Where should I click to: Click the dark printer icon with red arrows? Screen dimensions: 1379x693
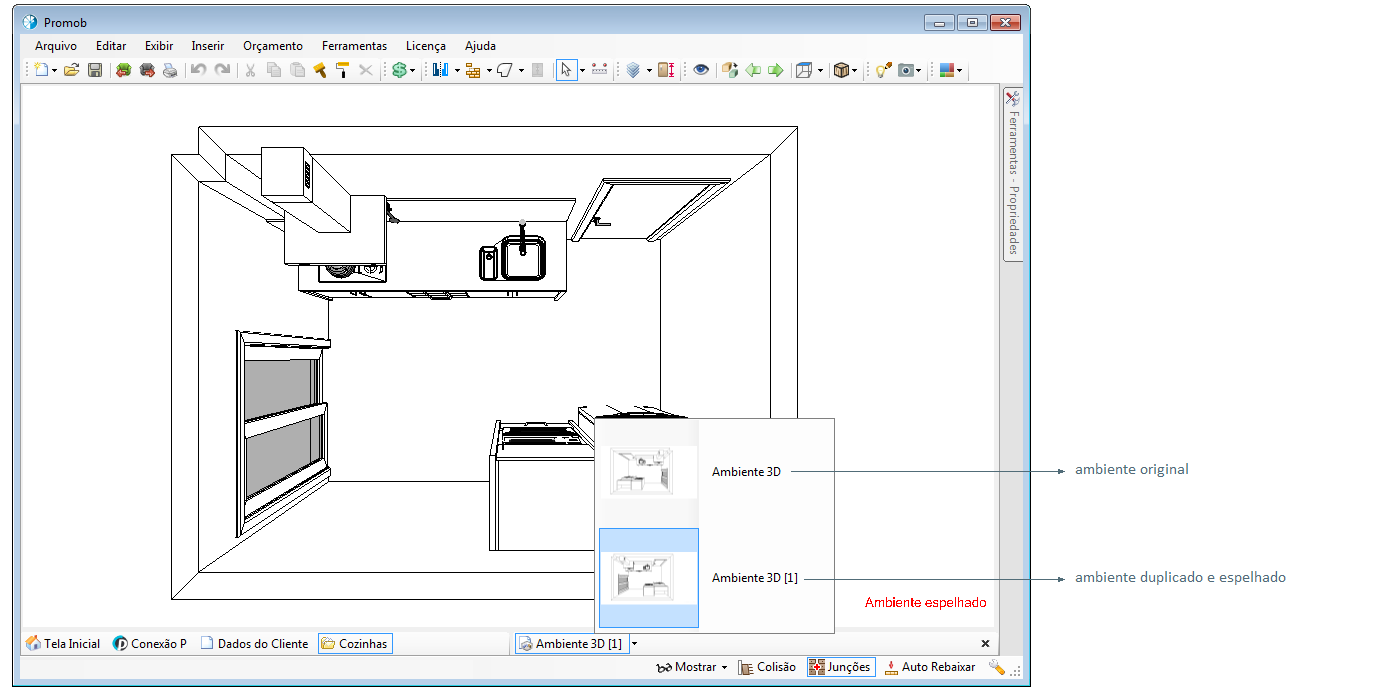[147, 70]
